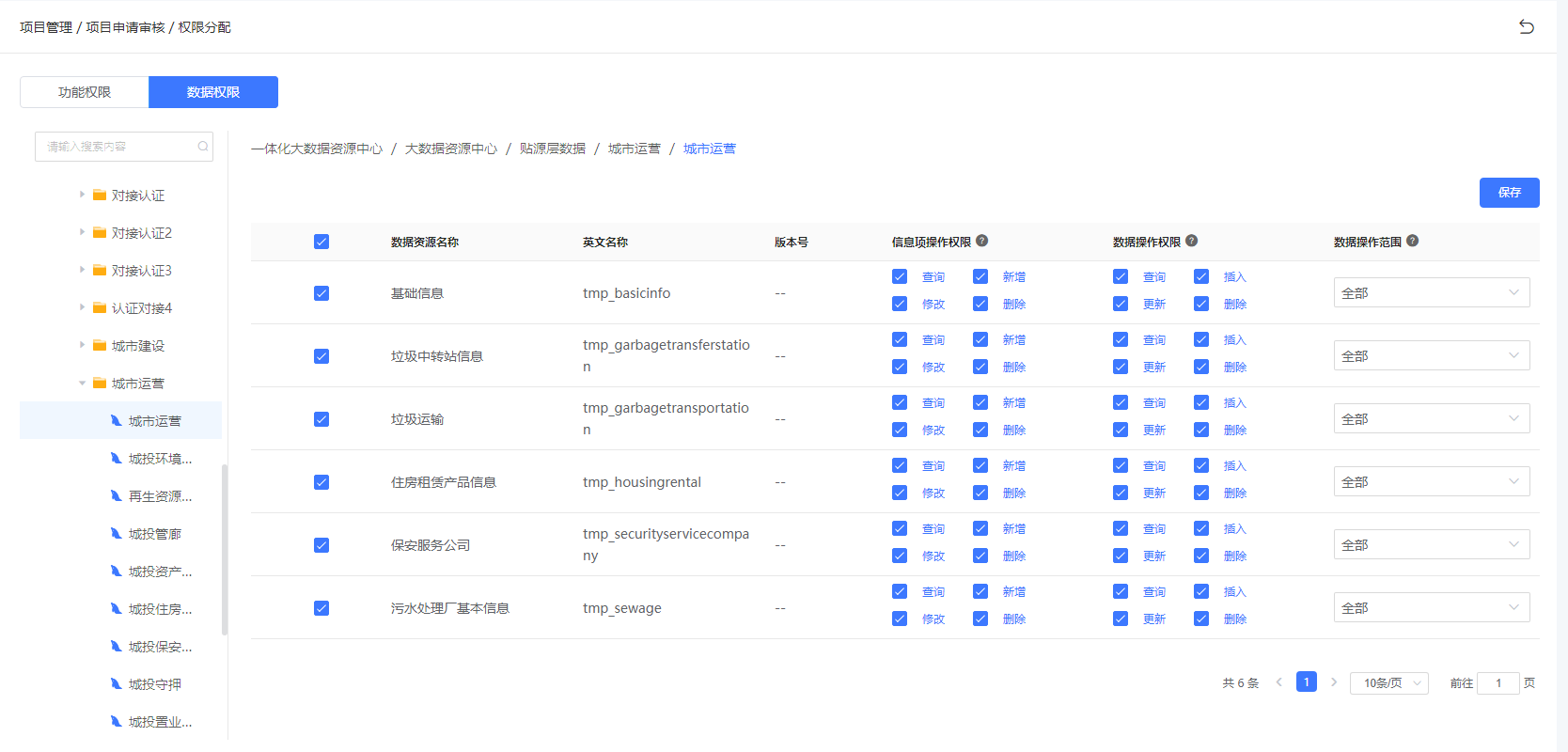
Task: Click page number 1 in pagination
Action: (1307, 681)
